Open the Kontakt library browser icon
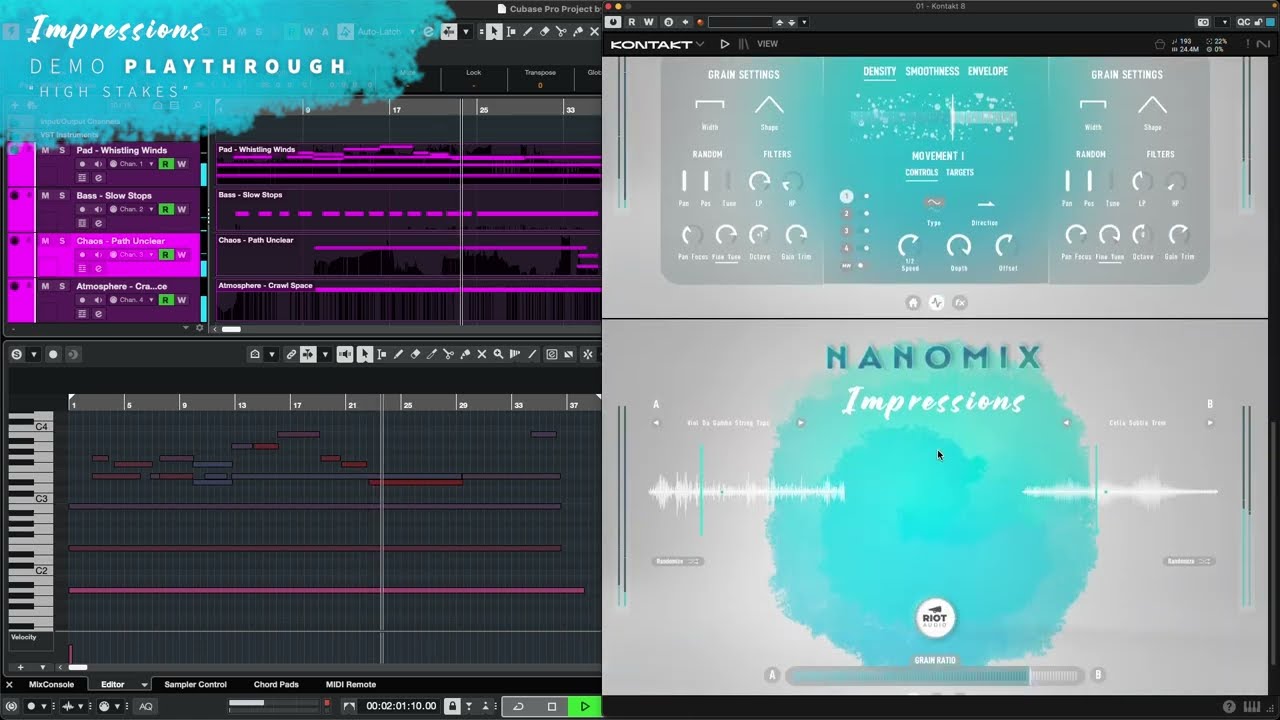This screenshot has width=1280, height=720. pos(743,44)
